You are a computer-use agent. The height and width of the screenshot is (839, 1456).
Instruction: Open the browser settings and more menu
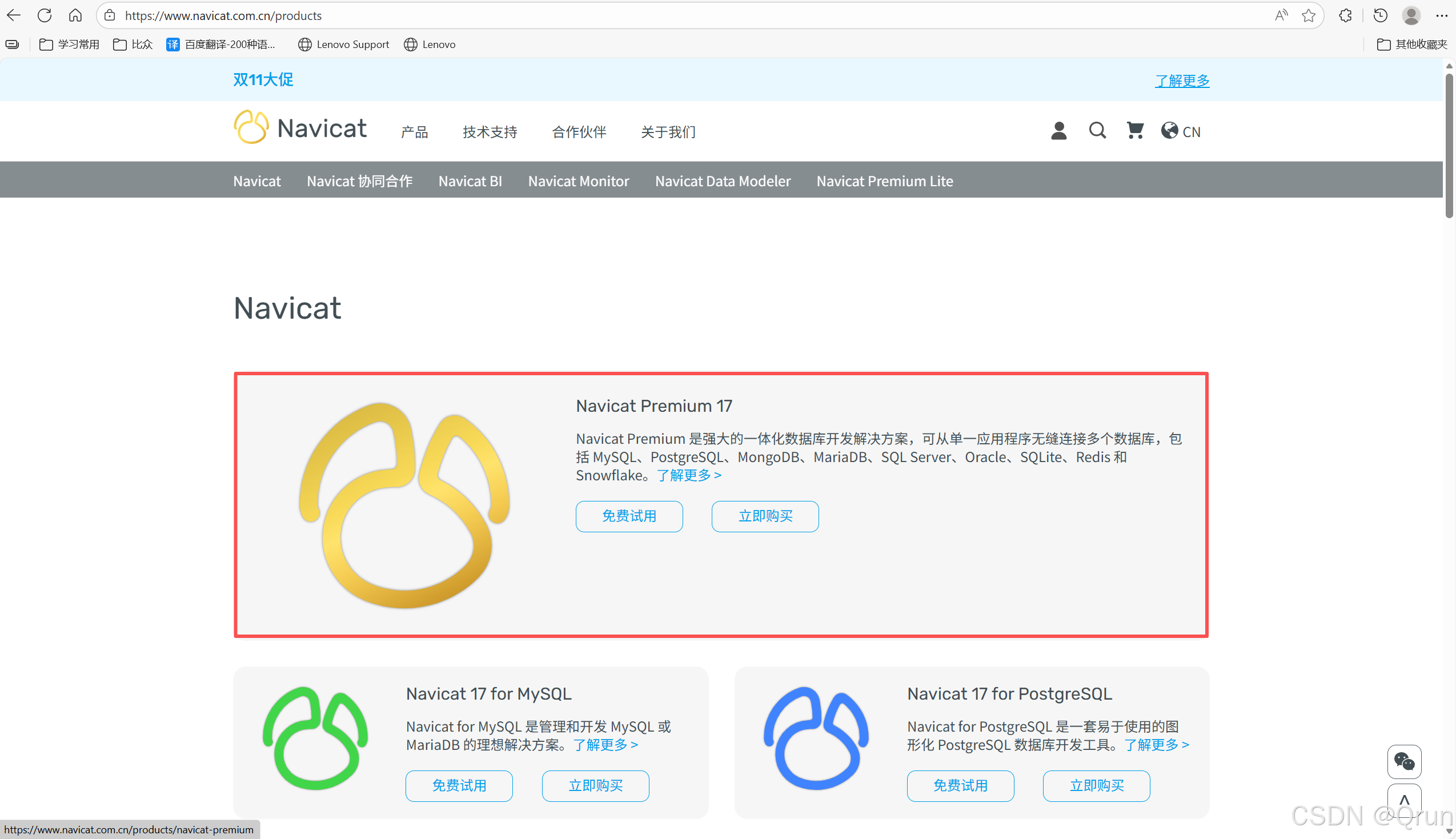point(1442,15)
